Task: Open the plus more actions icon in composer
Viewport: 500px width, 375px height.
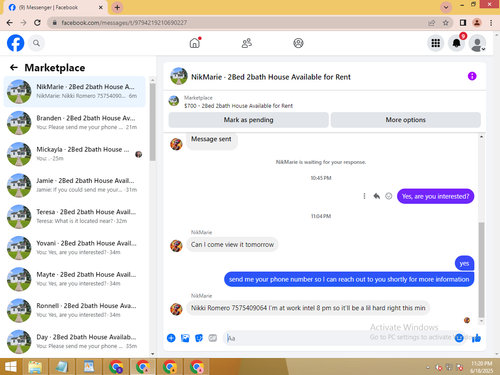Action: click(171, 338)
